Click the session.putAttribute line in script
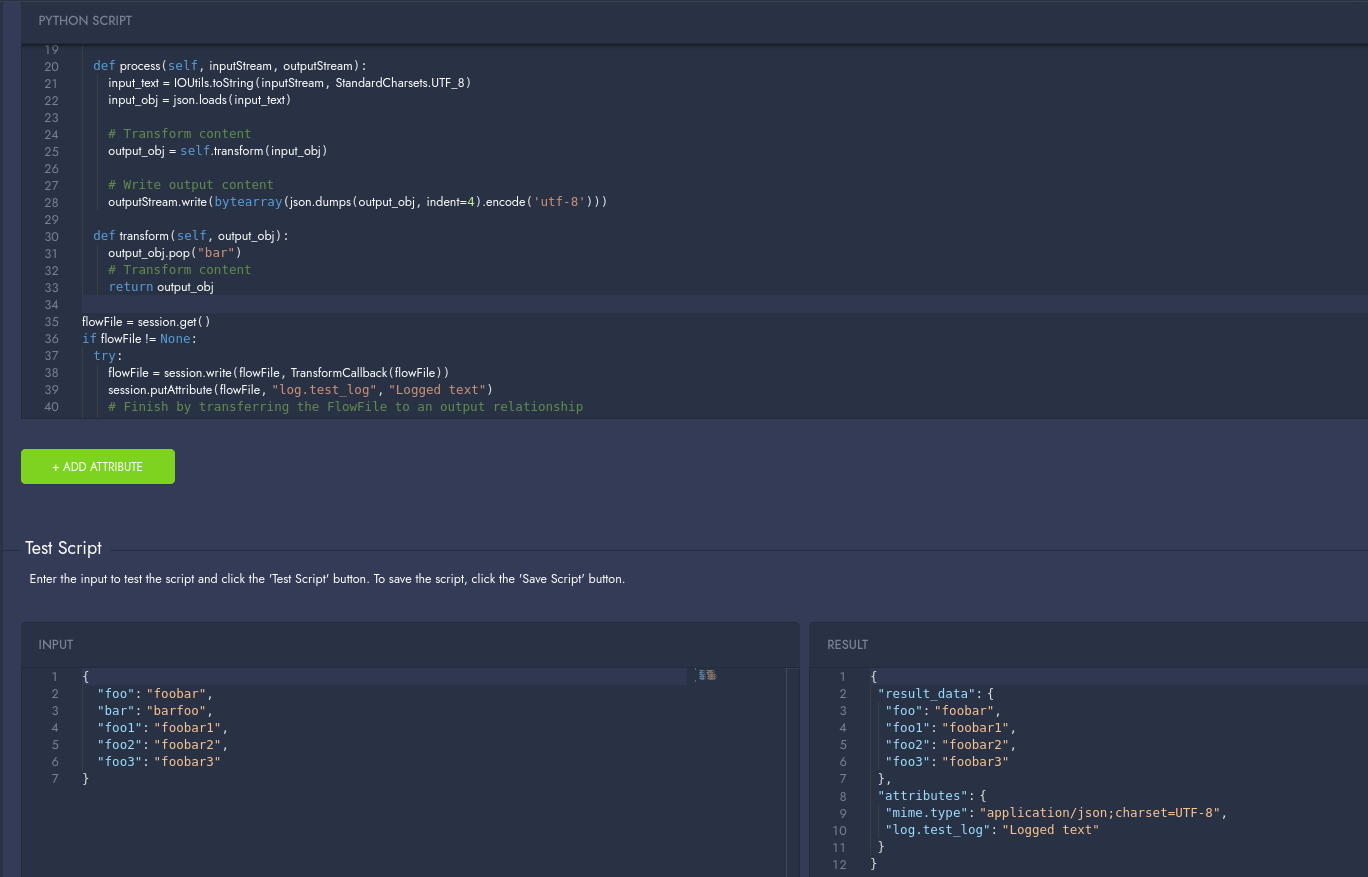Screen dimensions: 1368x877 point(300,390)
